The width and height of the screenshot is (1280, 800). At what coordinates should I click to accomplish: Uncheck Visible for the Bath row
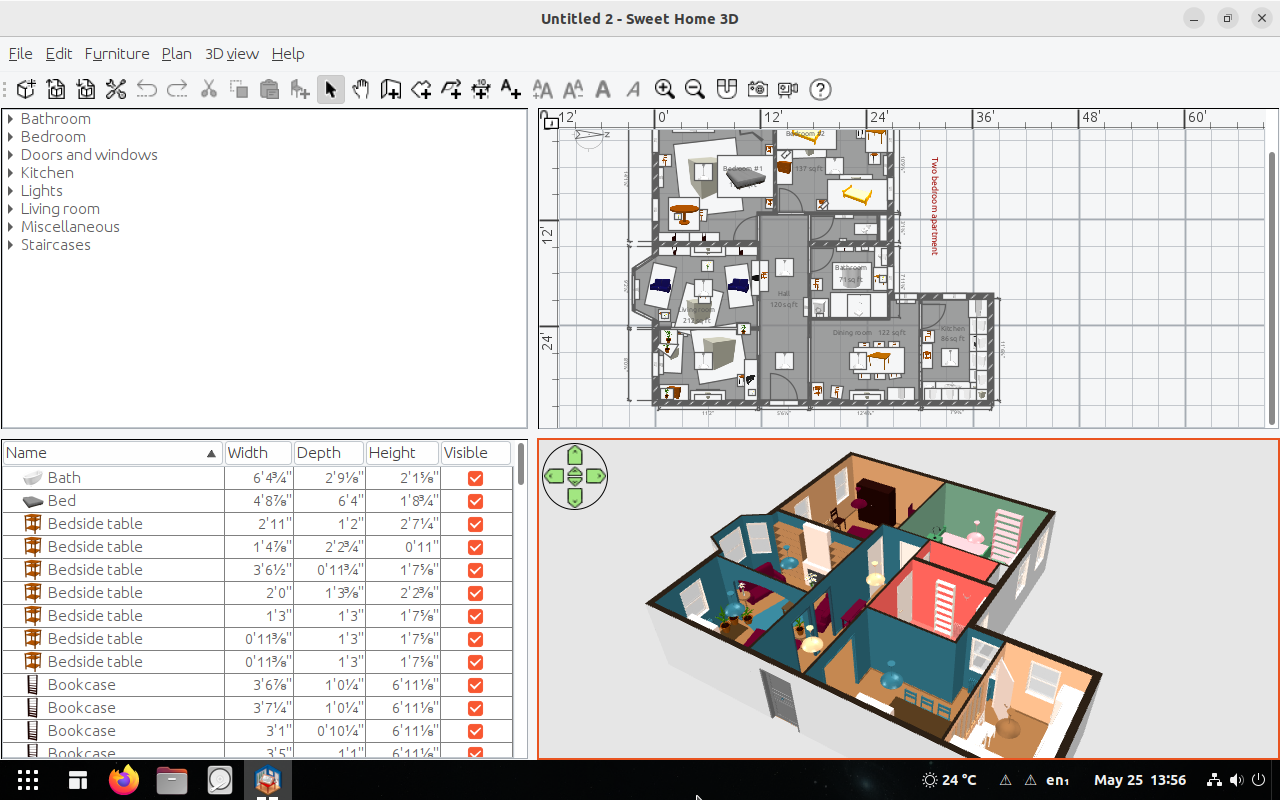click(476, 478)
